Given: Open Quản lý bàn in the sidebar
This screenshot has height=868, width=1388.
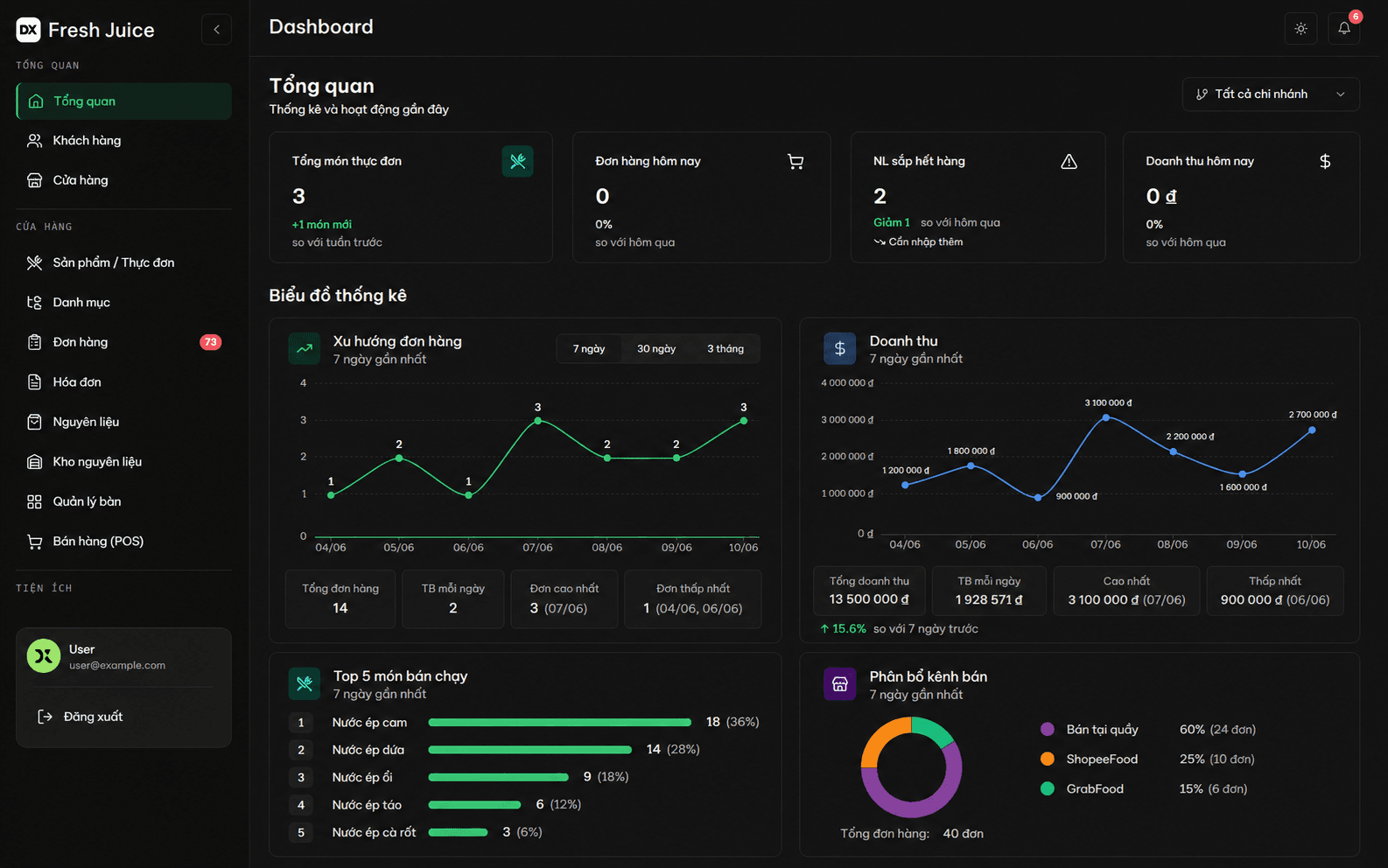Looking at the screenshot, I should 123,501.
